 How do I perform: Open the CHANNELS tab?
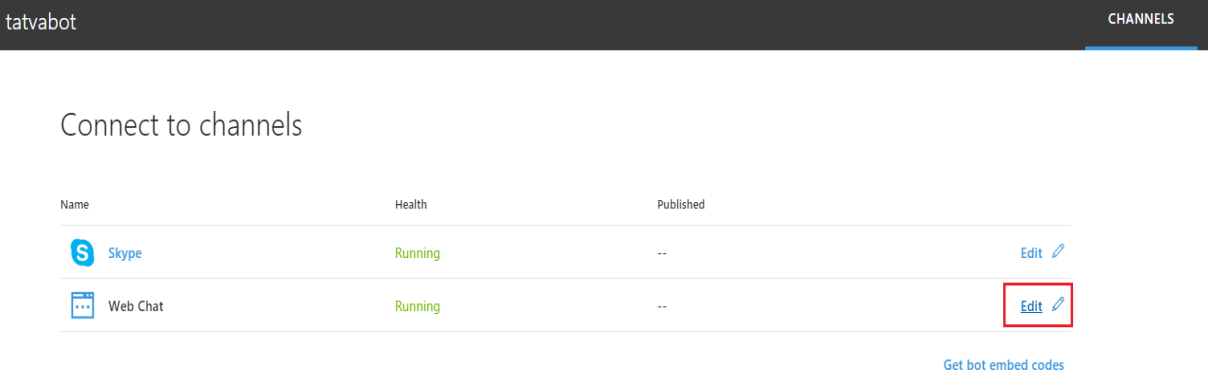(1141, 21)
